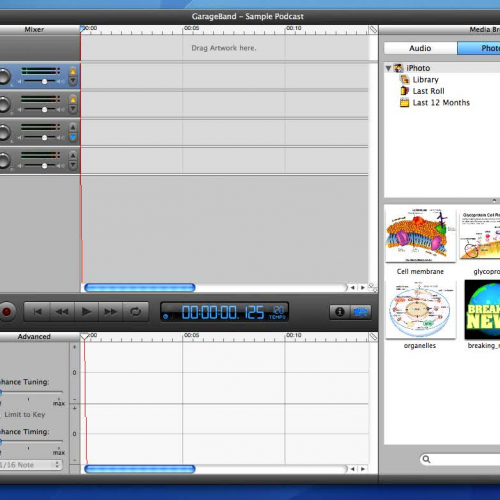Screen dimensions: 500x500
Task: Toggle ducking down arrow on fourth track
Action: (x=73, y=165)
